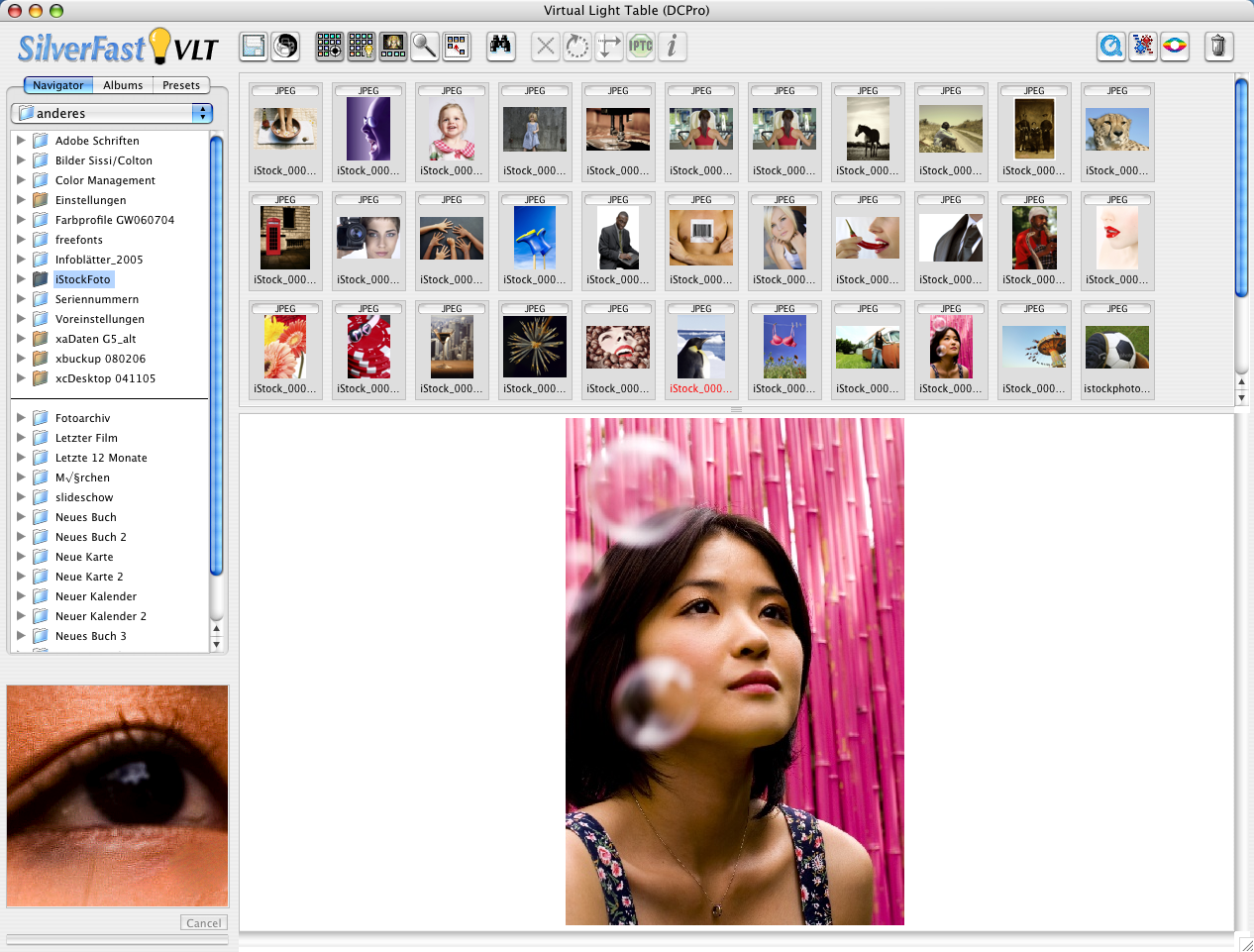Click the progress bar below Cancel
This screenshot has width=1254, height=952.
(x=117, y=938)
